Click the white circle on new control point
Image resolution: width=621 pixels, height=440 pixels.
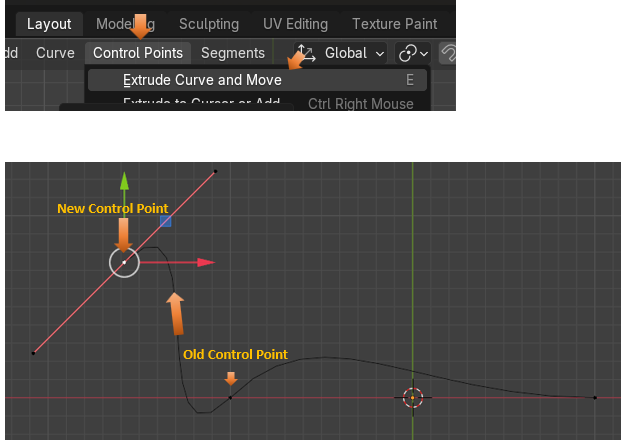(124, 263)
